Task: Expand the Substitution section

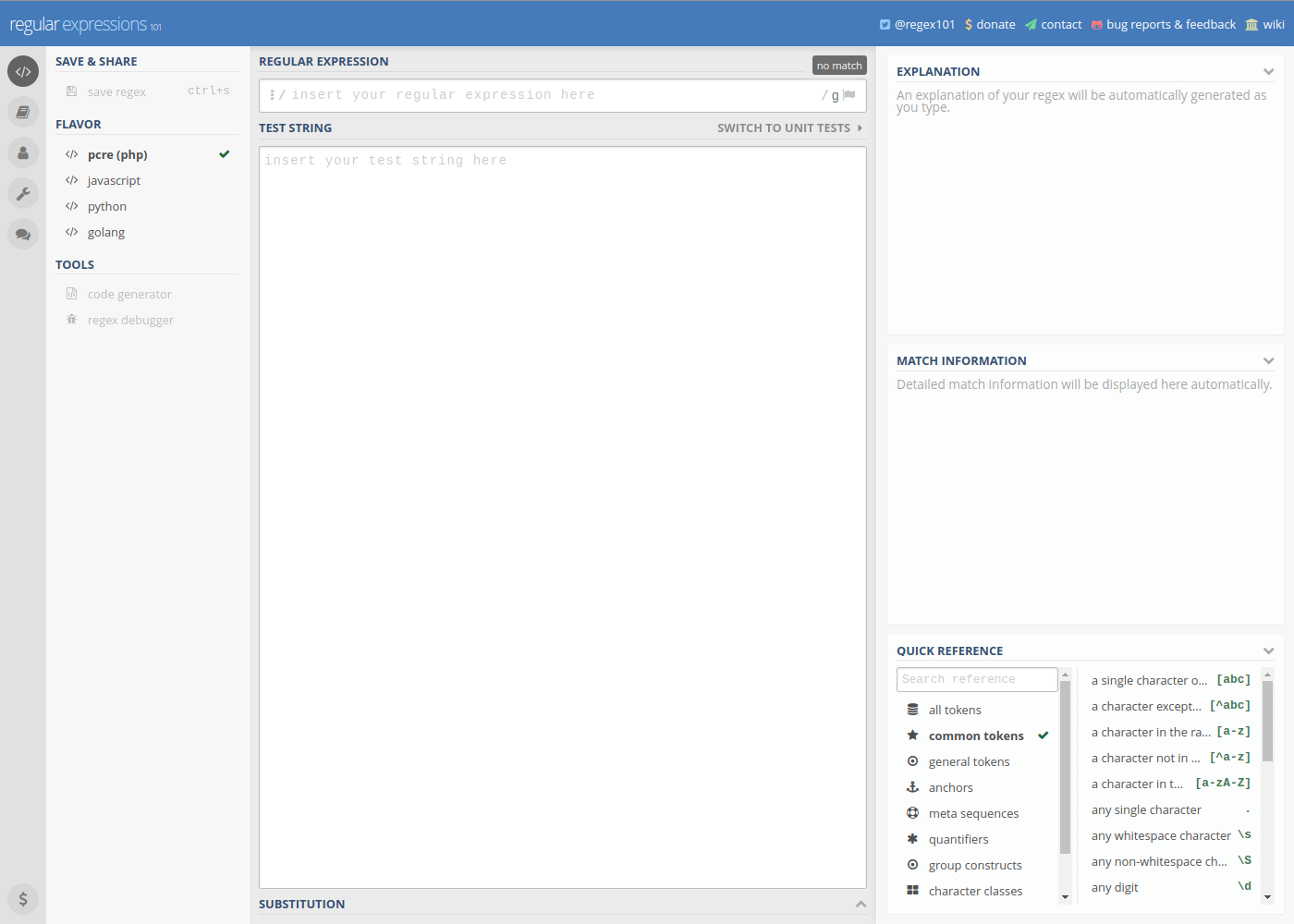Action: click(x=861, y=905)
